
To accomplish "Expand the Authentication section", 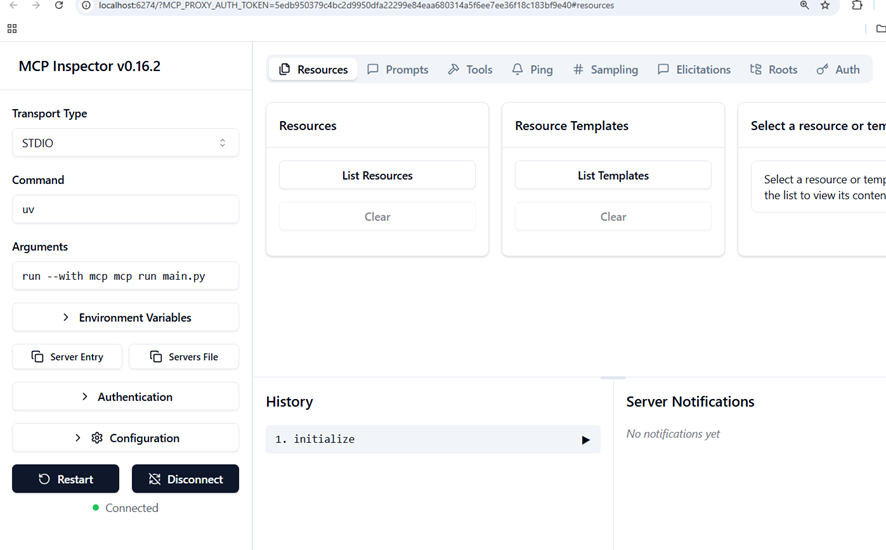I will 125,397.
